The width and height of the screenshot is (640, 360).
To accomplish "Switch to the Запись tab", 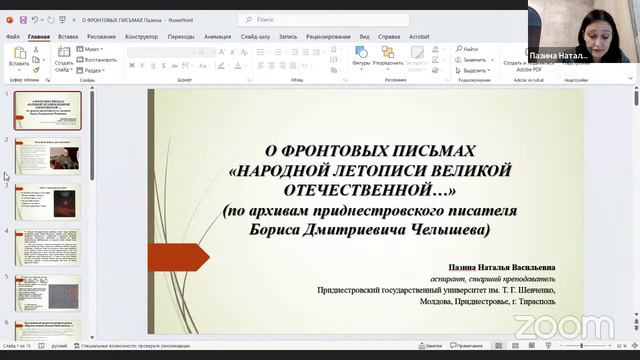I will point(288,37).
